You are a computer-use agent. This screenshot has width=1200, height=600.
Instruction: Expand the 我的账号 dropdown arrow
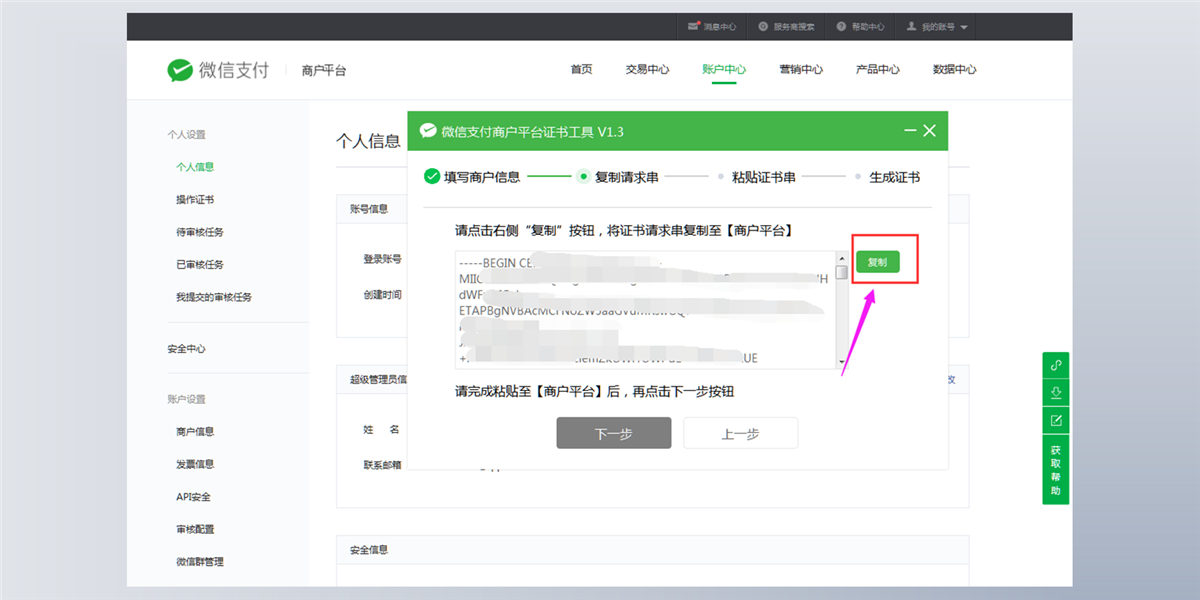(x=963, y=27)
